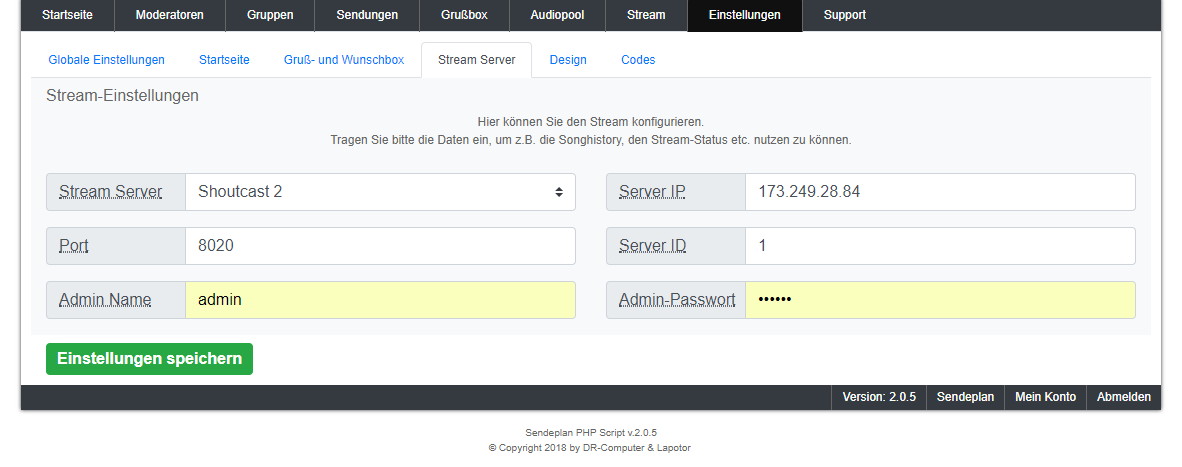Open the Codes tab
Screen dimensions: 1182x467
click(638, 60)
